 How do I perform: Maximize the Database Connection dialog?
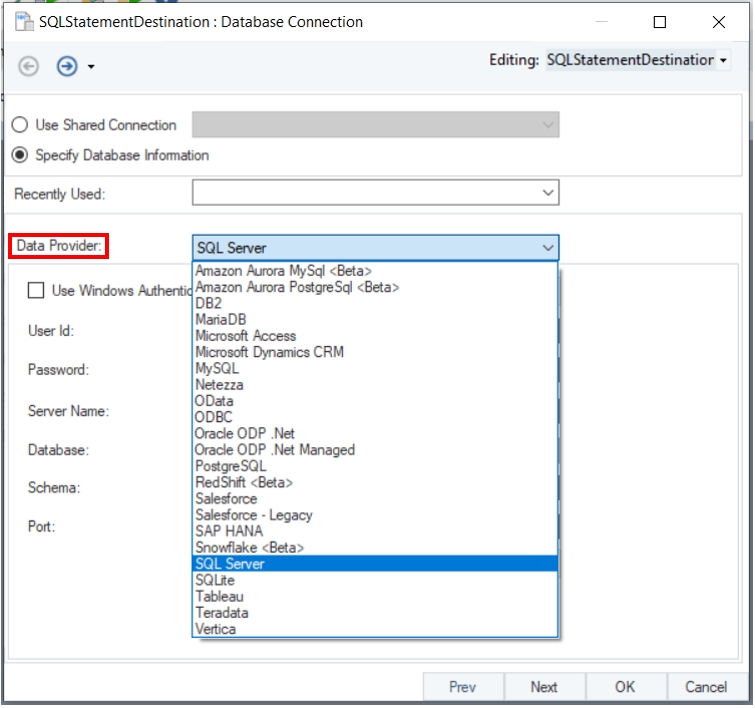659,22
